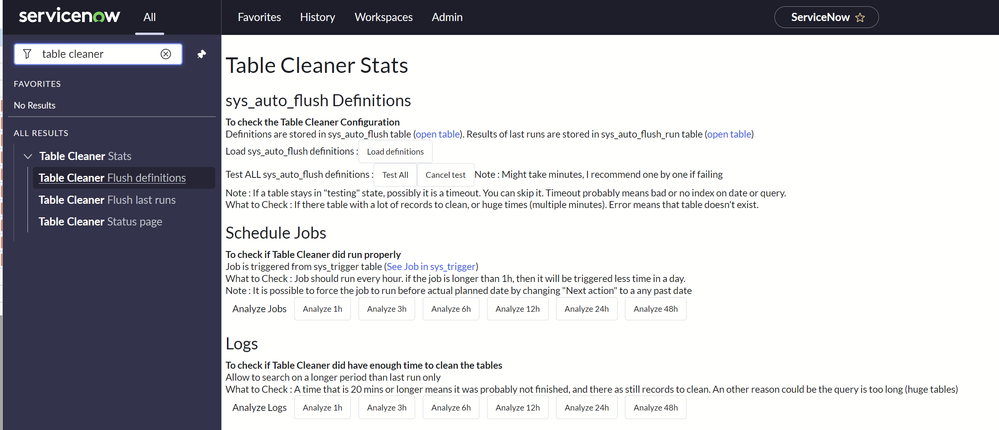Open the Admin menu
The height and width of the screenshot is (430, 999).
click(x=447, y=17)
